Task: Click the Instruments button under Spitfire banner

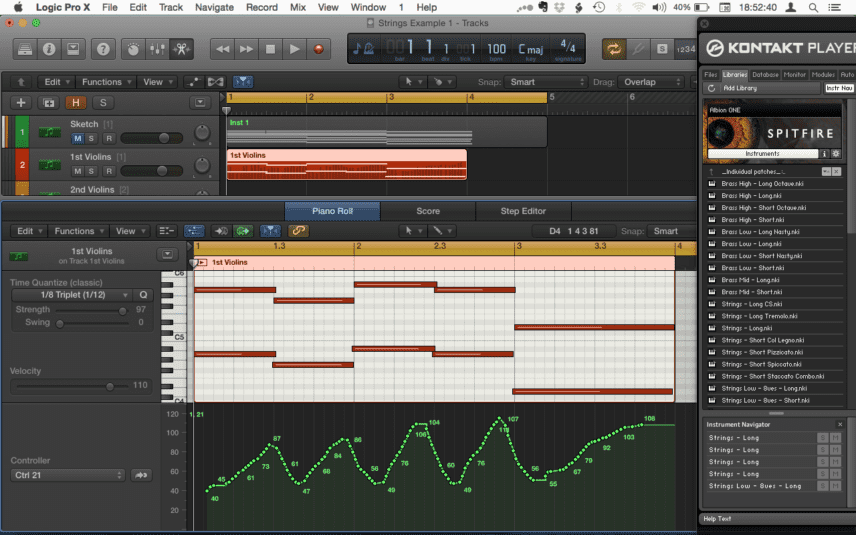Action: point(763,154)
